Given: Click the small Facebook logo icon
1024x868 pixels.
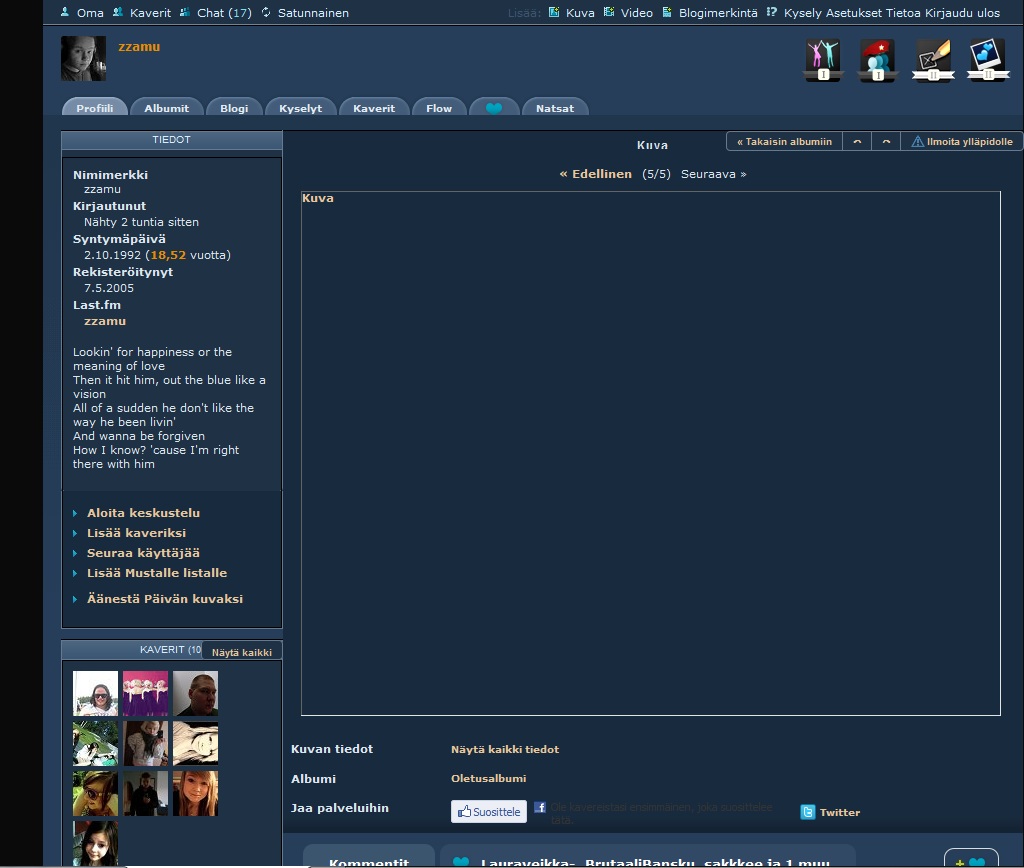Looking at the screenshot, I should point(539,807).
